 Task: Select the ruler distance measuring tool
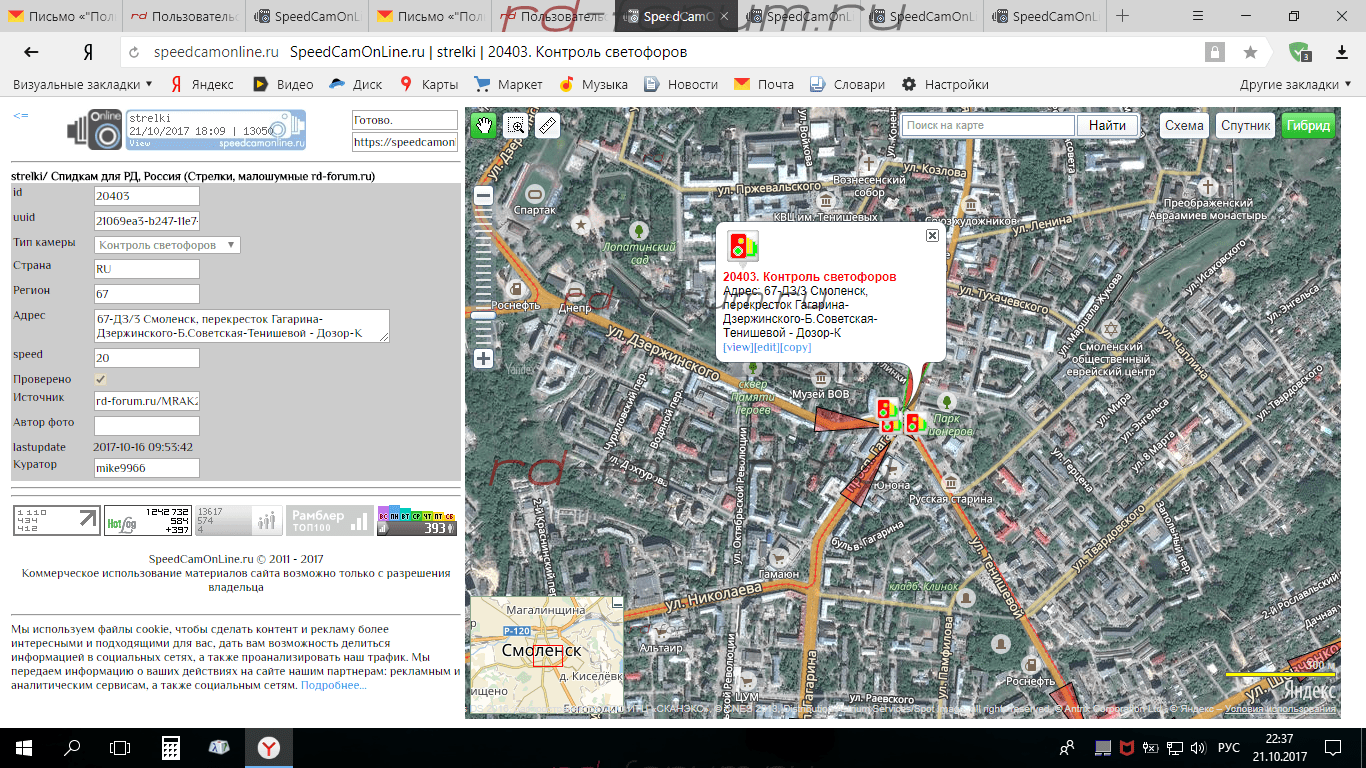(546, 125)
